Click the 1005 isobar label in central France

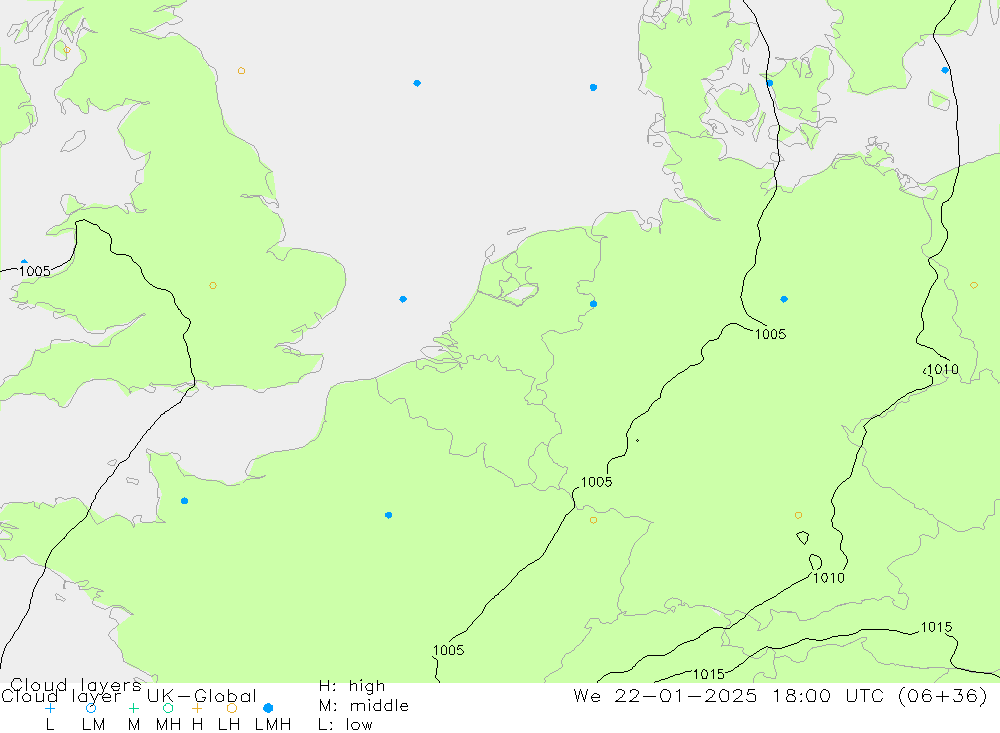(x=448, y=650)
